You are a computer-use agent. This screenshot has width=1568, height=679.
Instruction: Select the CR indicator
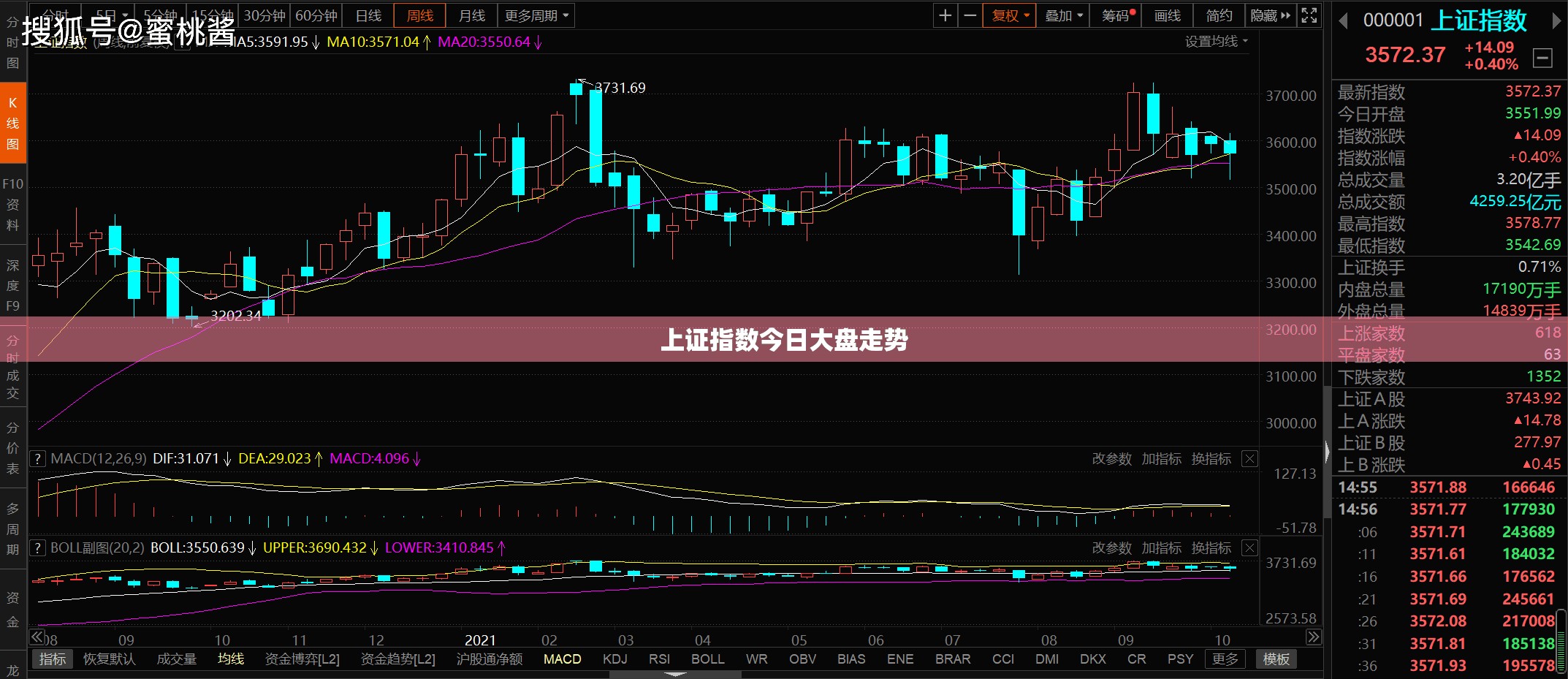[x=1137, y=659]
